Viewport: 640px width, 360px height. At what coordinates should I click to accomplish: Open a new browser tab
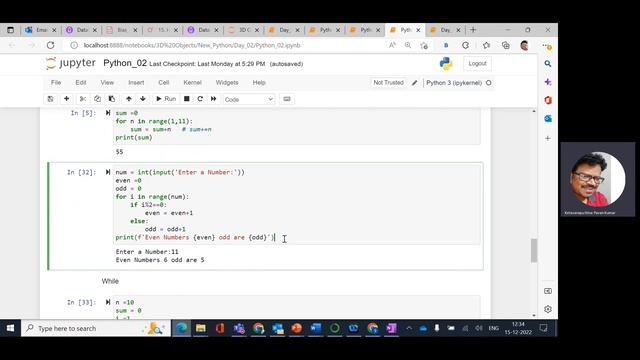[x=473, y=30]
